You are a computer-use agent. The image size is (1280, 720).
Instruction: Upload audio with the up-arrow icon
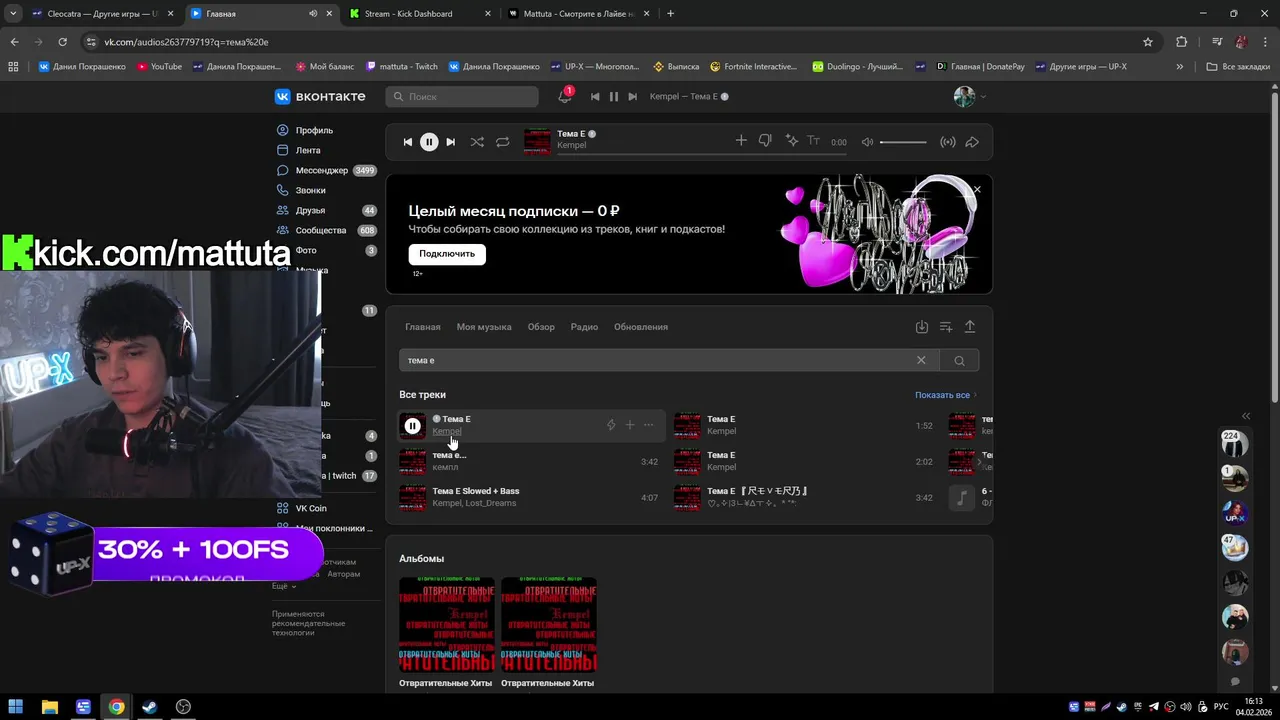point(970,327)
